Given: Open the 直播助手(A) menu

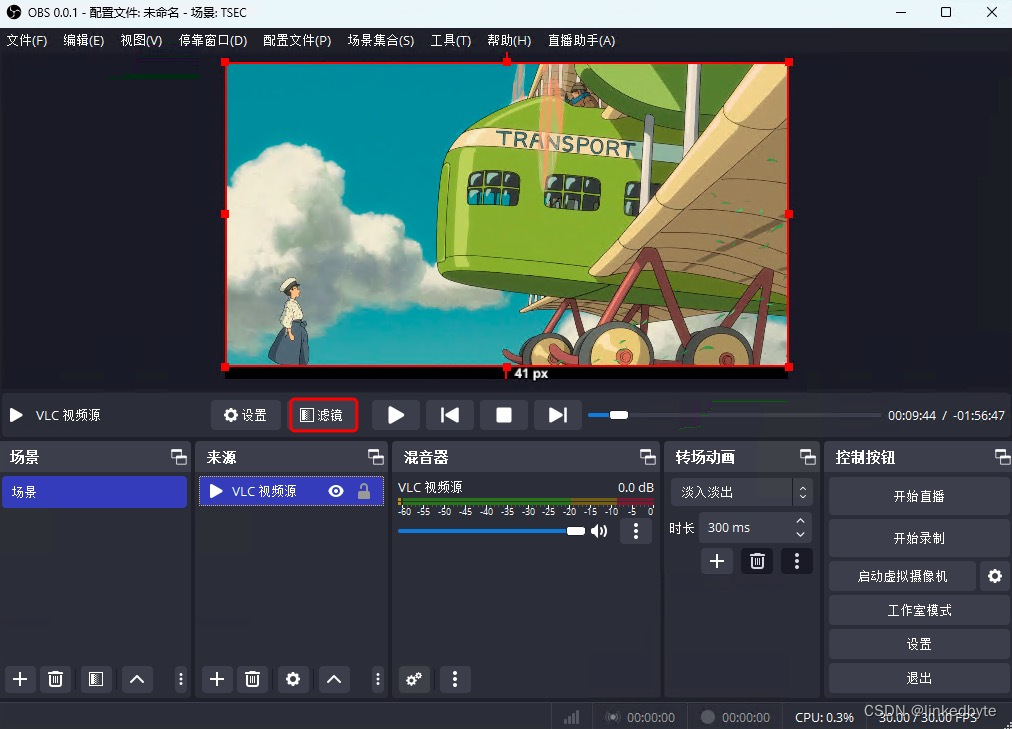Looking at the screenshot, I should pos(581,41).
